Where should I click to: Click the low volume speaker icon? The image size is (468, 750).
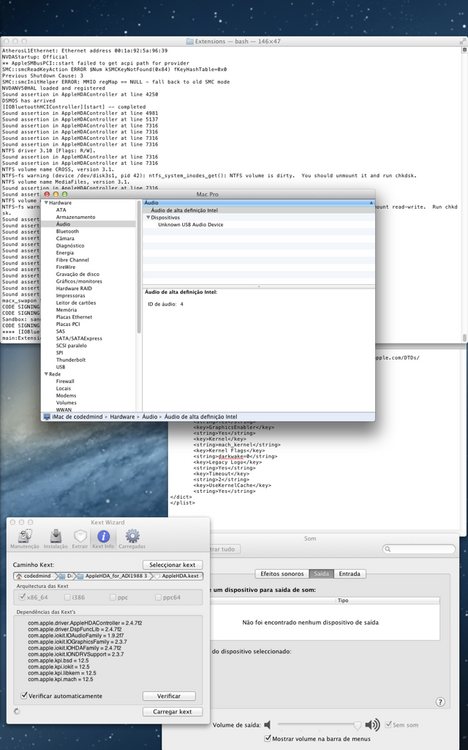267,725
